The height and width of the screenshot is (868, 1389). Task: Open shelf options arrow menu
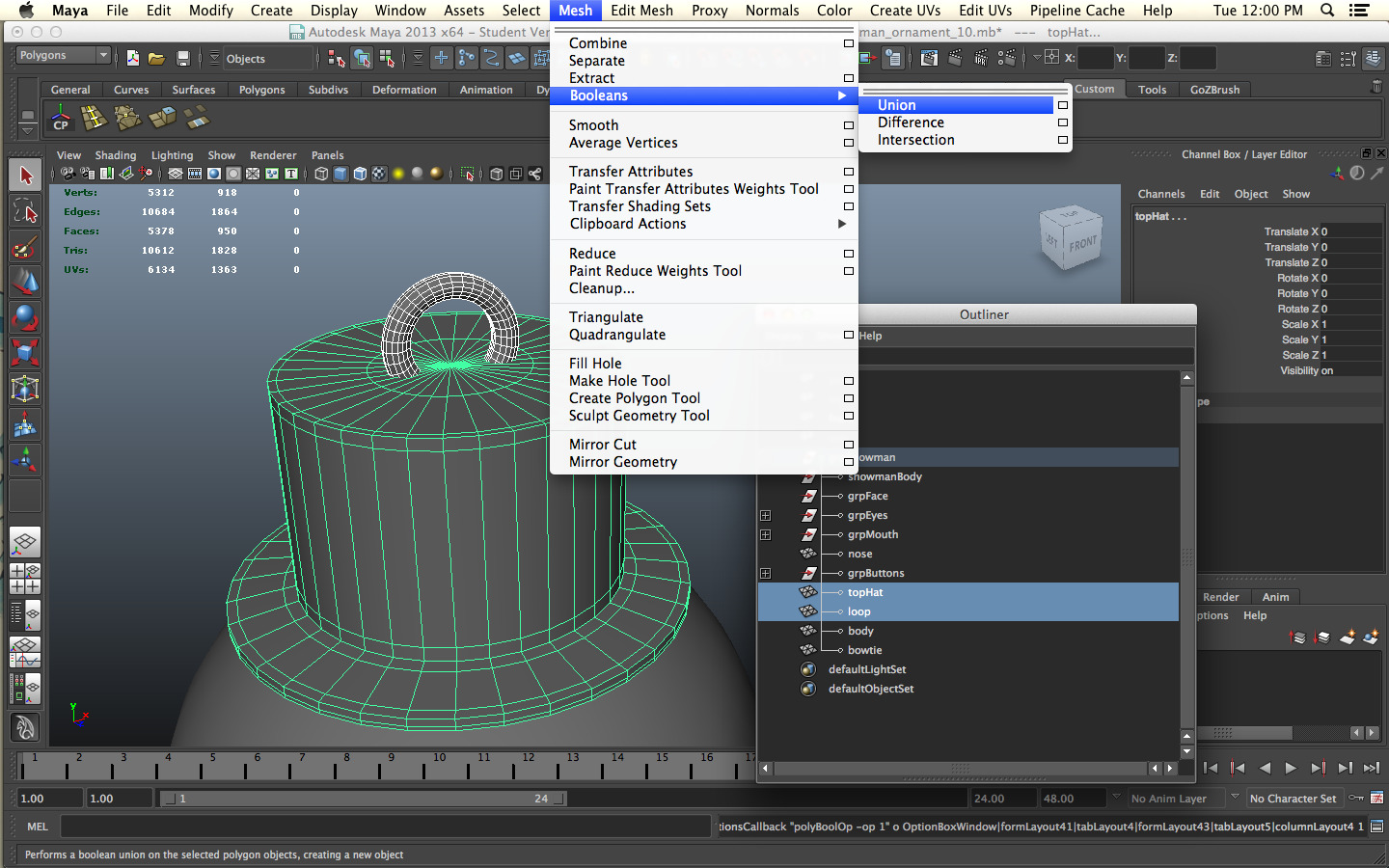27,130
